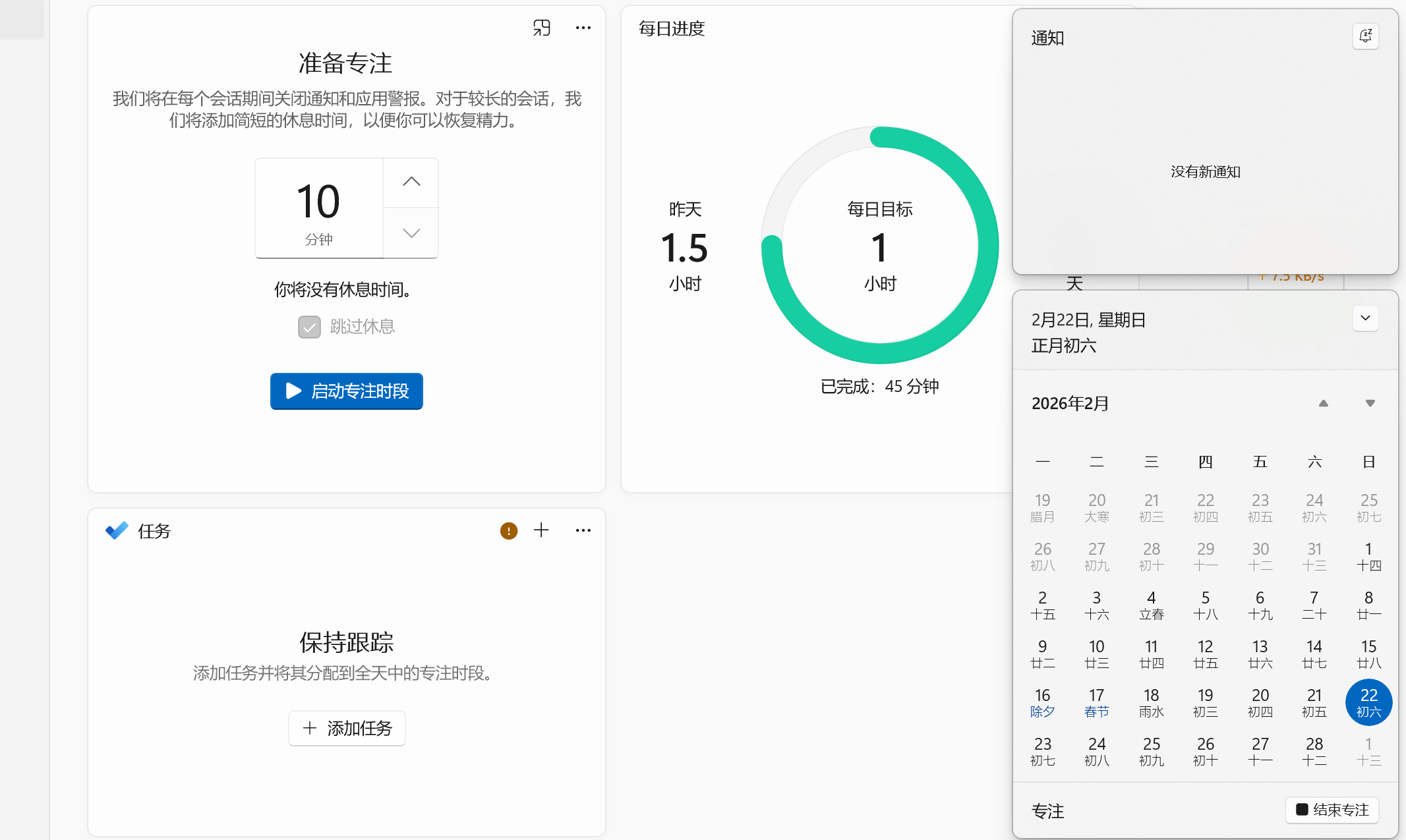Screen dimensions: 1406x840
Task: Open the focus card pop-out view icon
Action: click(542, 28)
